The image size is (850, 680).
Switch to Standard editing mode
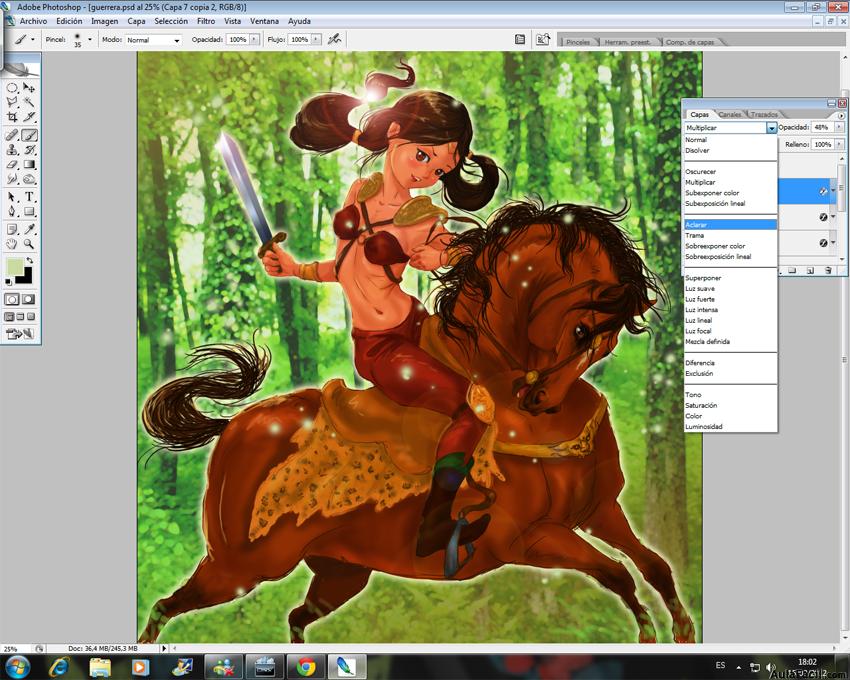point(12,299)
